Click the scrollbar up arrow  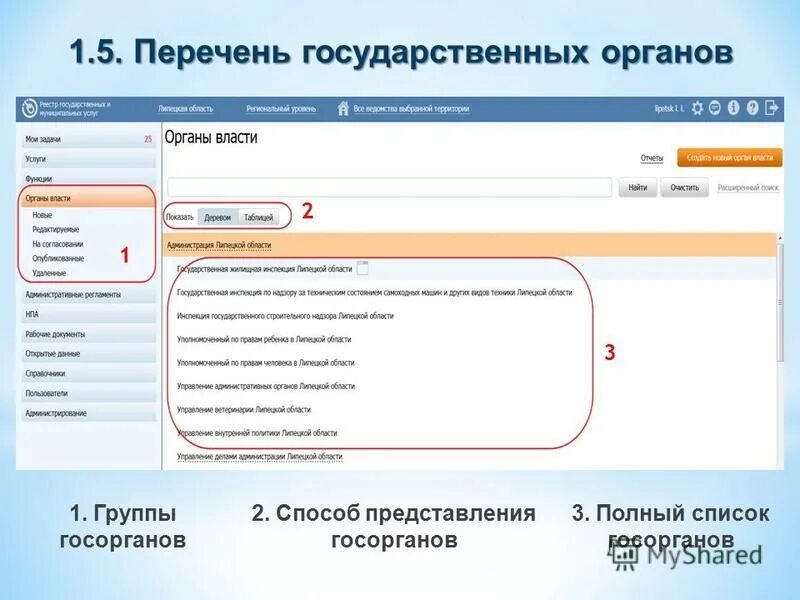click(780, 238)
